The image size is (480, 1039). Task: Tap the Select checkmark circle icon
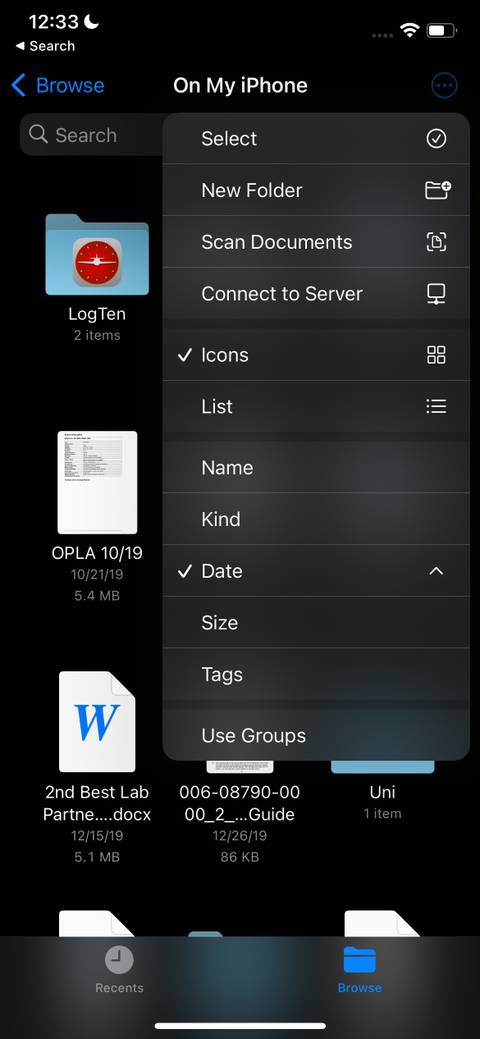pyautogui.click(x=436, y=138)
